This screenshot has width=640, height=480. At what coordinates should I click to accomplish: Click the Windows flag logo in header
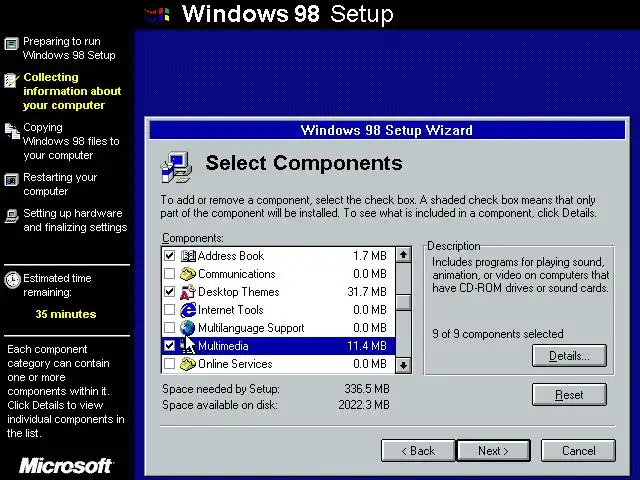(157, 15)
